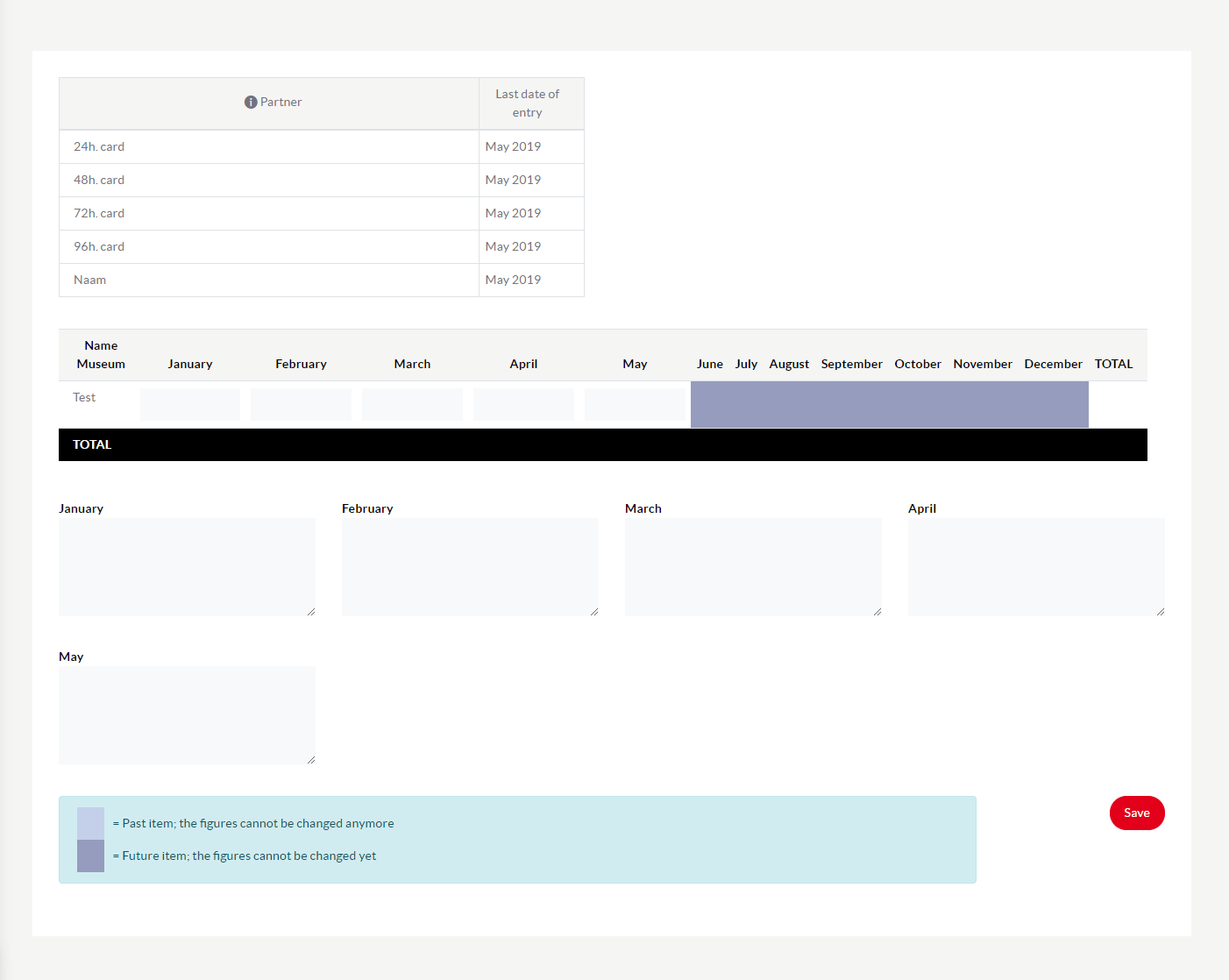Focus the March notes text area
This screenshot has height=980, width=1229.
(753, 567)
